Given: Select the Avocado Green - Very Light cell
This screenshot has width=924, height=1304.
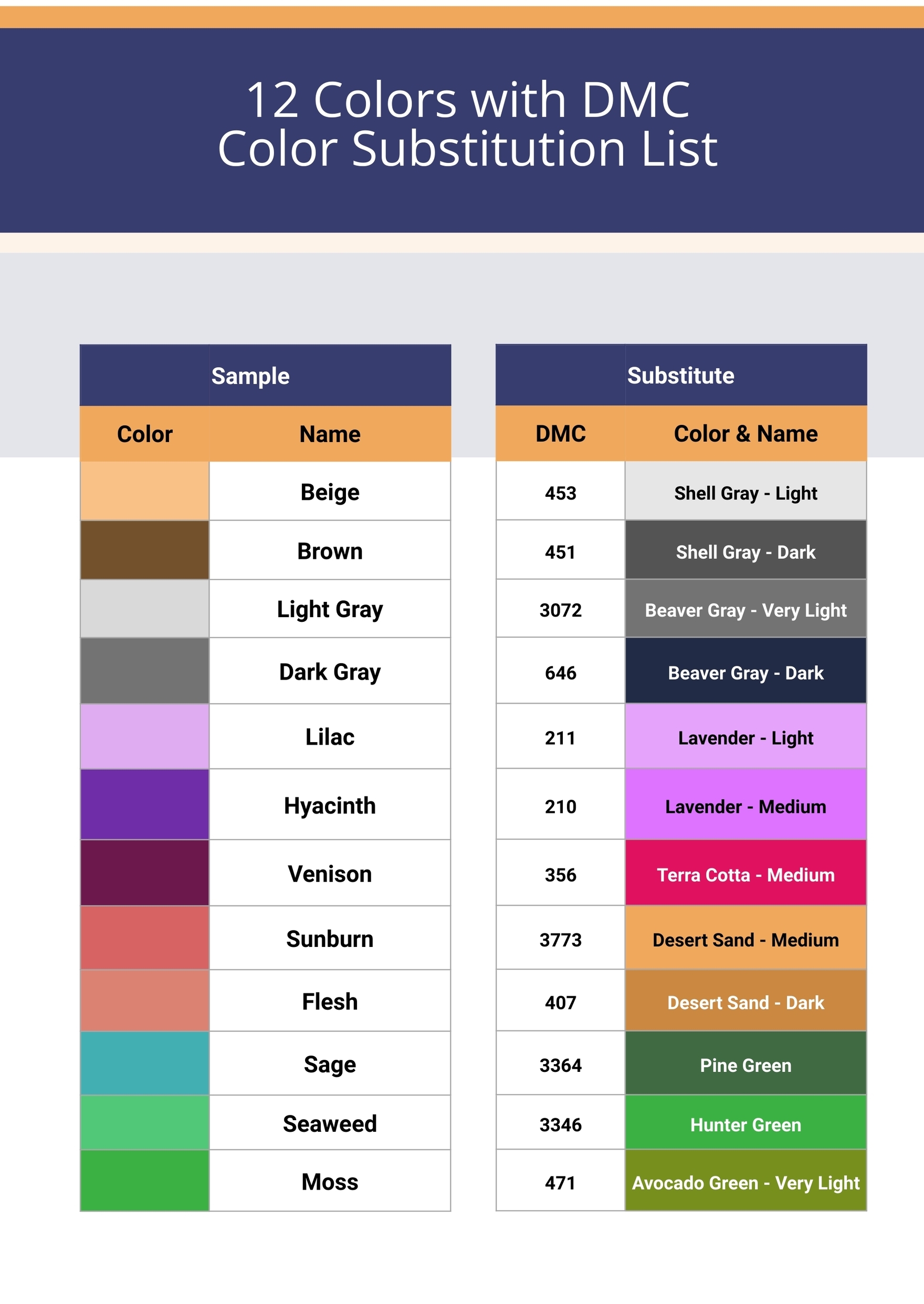Looking at the screenshot, I should [745, 1180].
